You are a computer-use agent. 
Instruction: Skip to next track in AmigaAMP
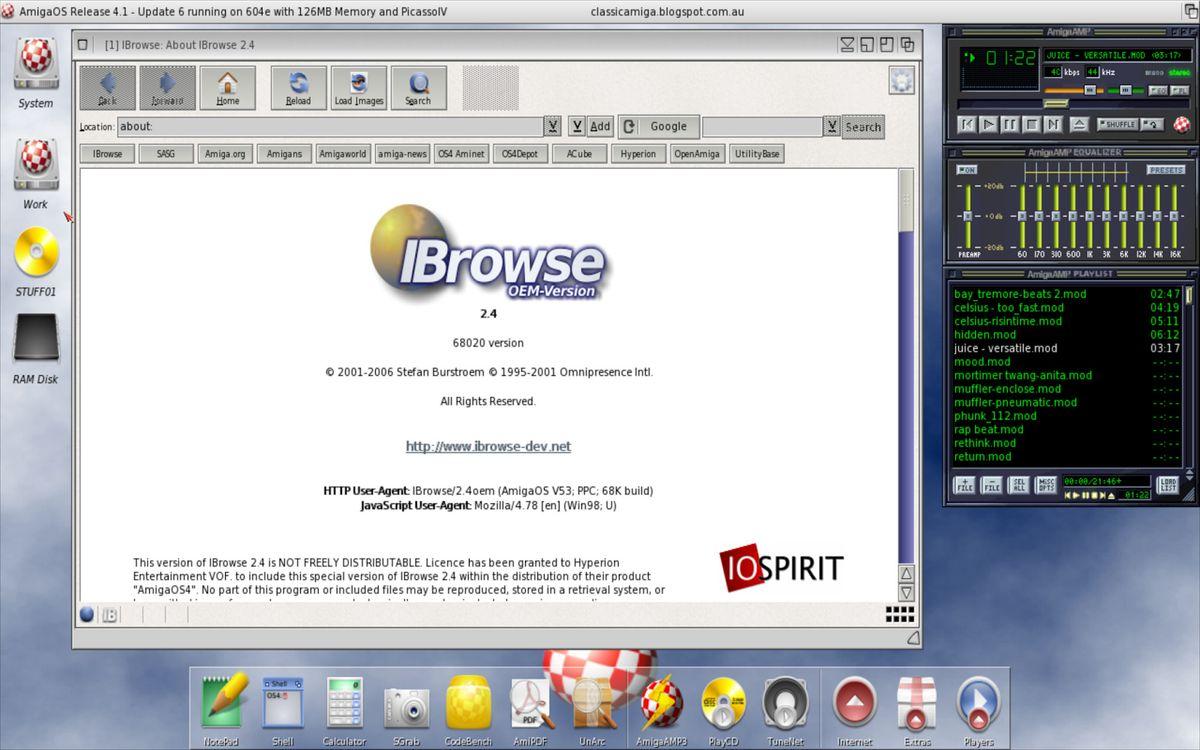pos(1053,125)
